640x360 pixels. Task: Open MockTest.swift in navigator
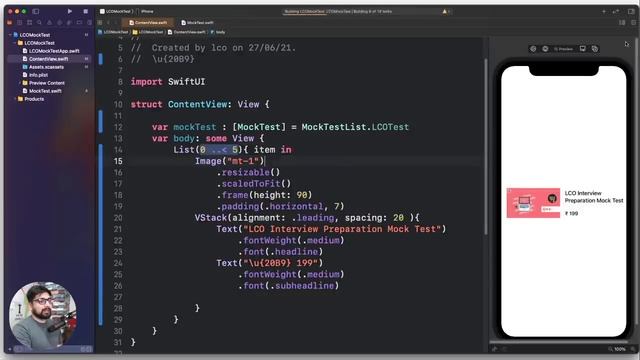(42, 91)
